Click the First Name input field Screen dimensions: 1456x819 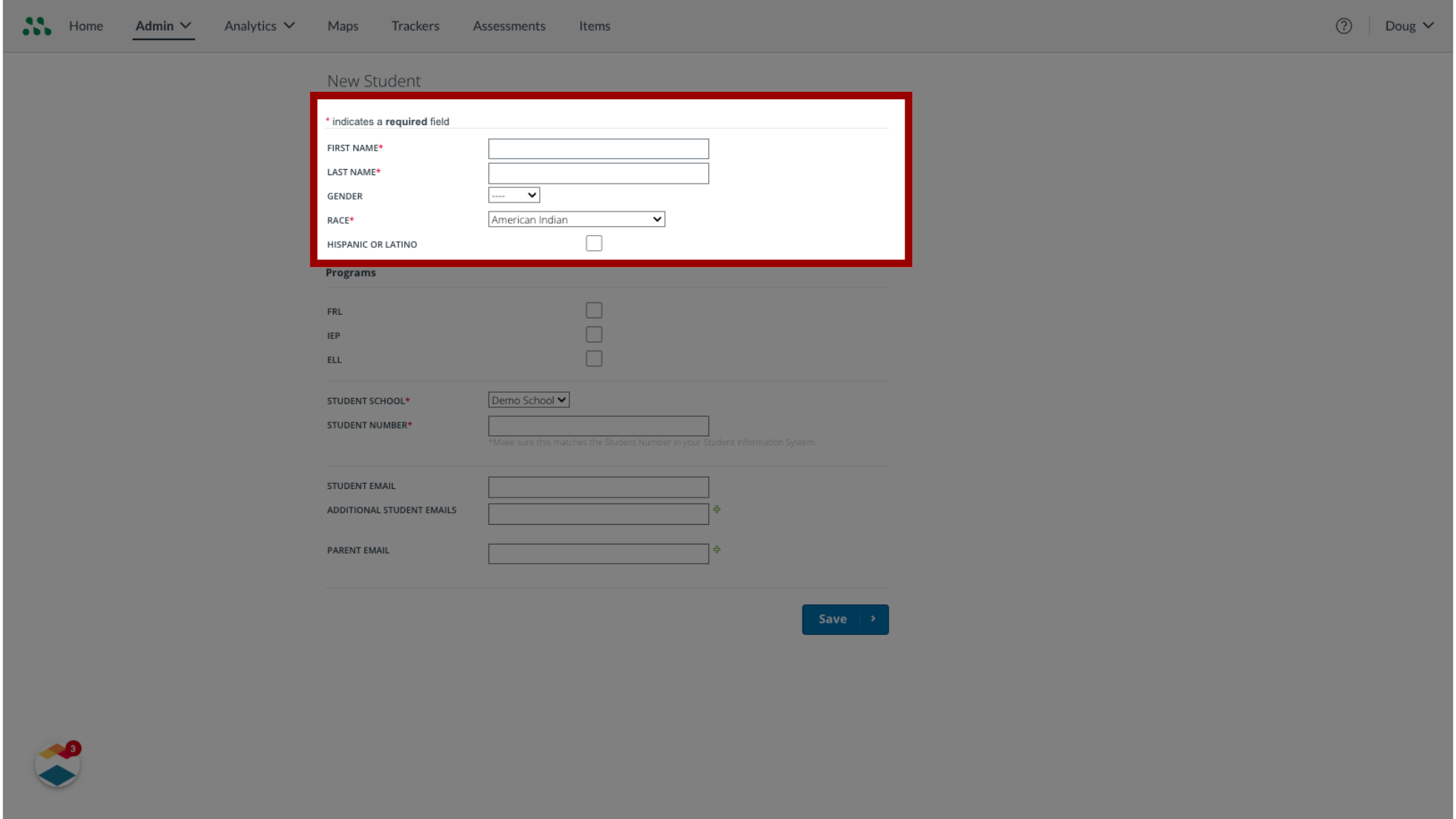[598, 148]
